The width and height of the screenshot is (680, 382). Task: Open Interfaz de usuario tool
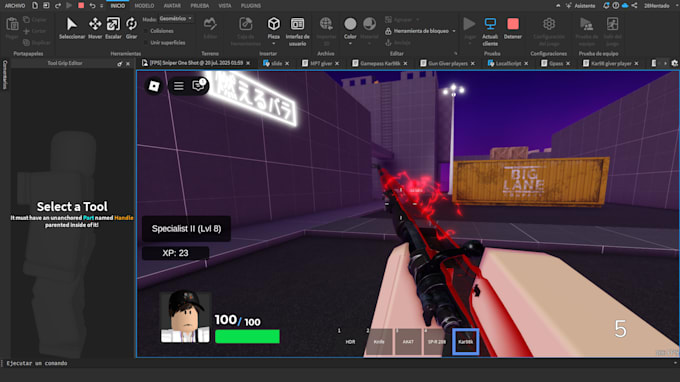coord(298,31)
